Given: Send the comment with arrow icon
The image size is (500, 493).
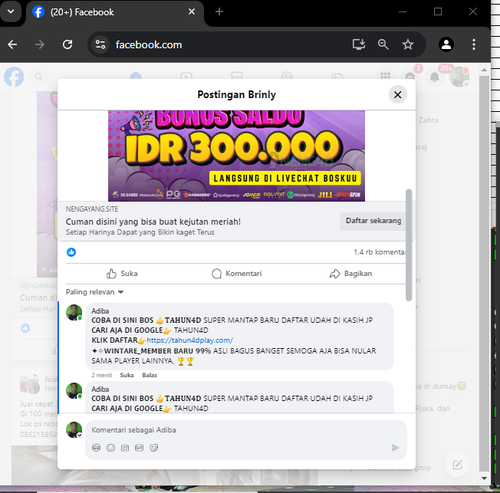Looking at the screenshot, I should [395, 448].
